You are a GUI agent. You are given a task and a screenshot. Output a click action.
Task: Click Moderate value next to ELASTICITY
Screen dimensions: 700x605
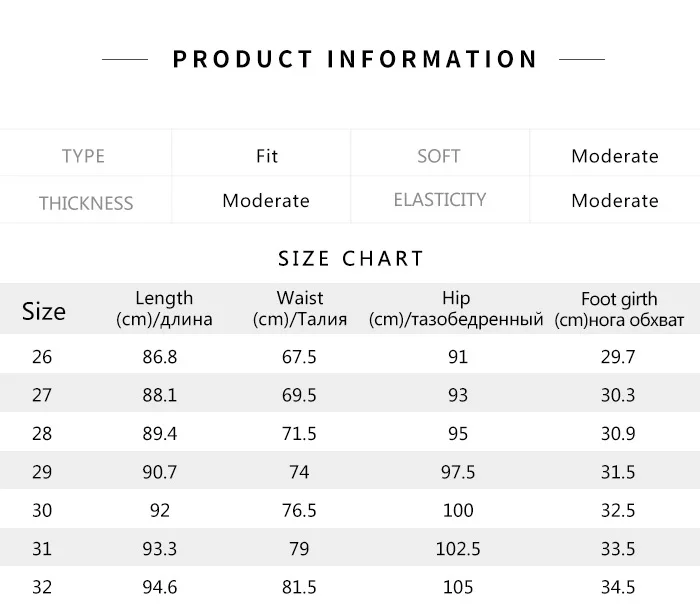pos(614,201)
